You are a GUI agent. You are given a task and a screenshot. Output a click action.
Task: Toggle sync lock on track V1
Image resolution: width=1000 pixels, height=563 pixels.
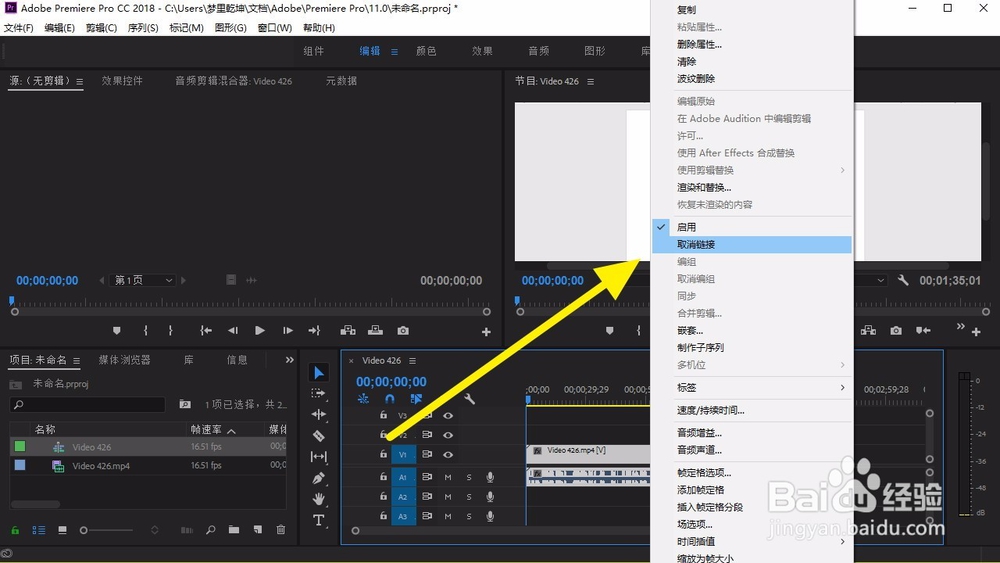click(427, 455)
